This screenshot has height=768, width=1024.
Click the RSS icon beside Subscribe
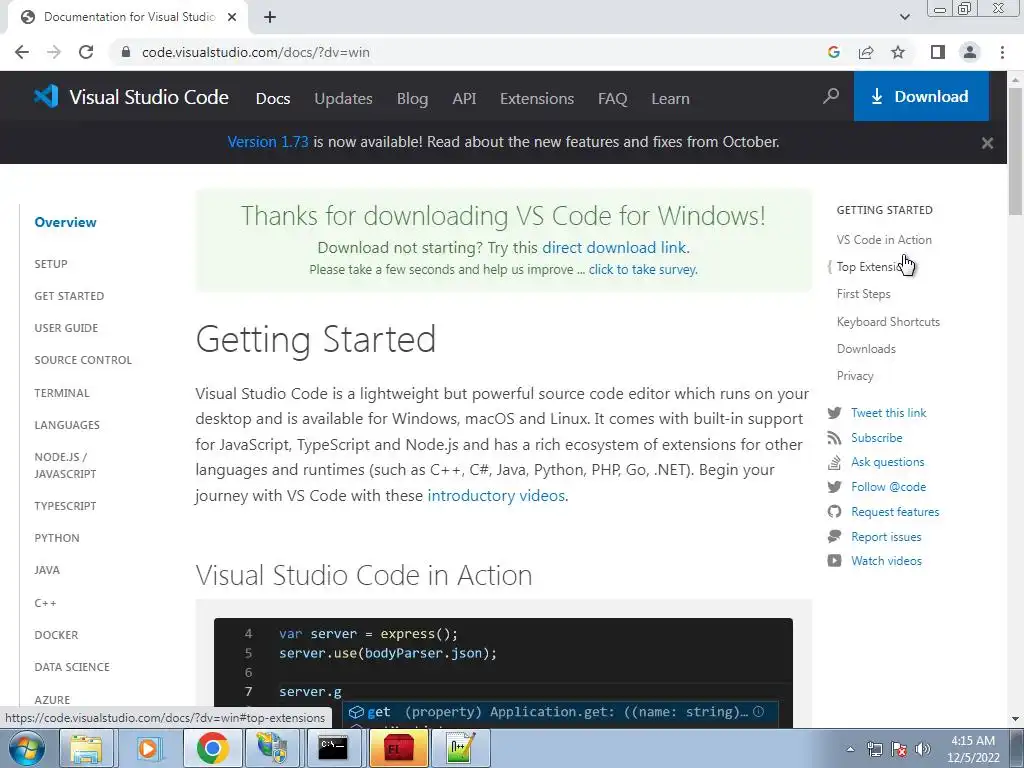[x=834, y=438]
